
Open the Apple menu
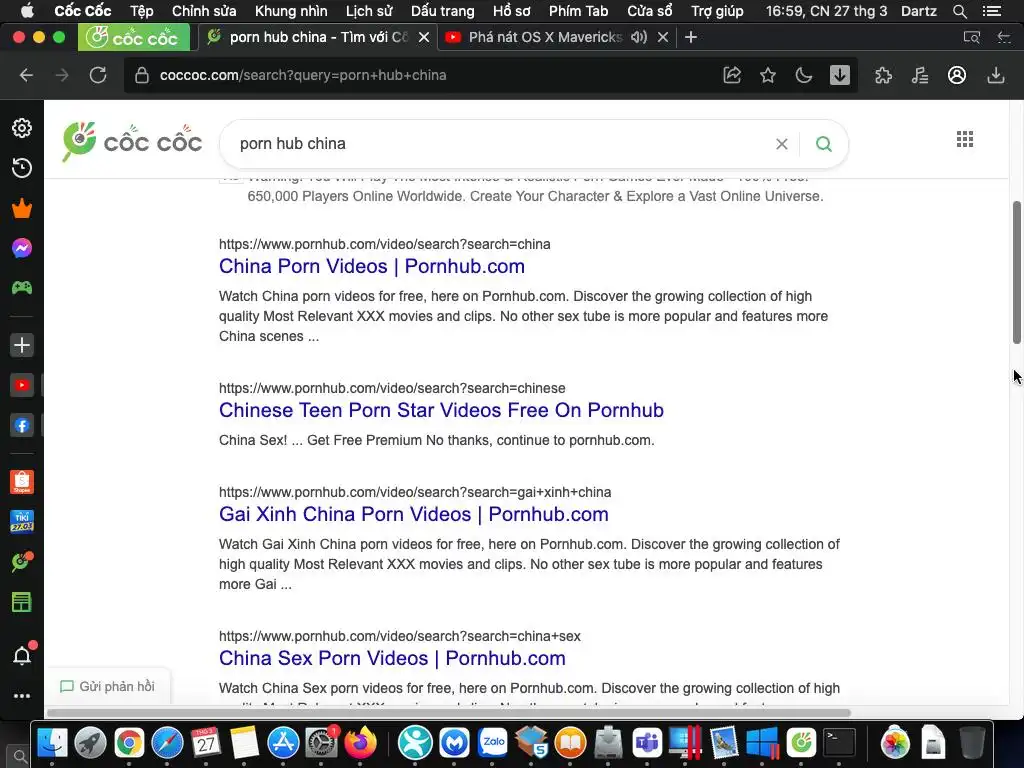[27, 11]
